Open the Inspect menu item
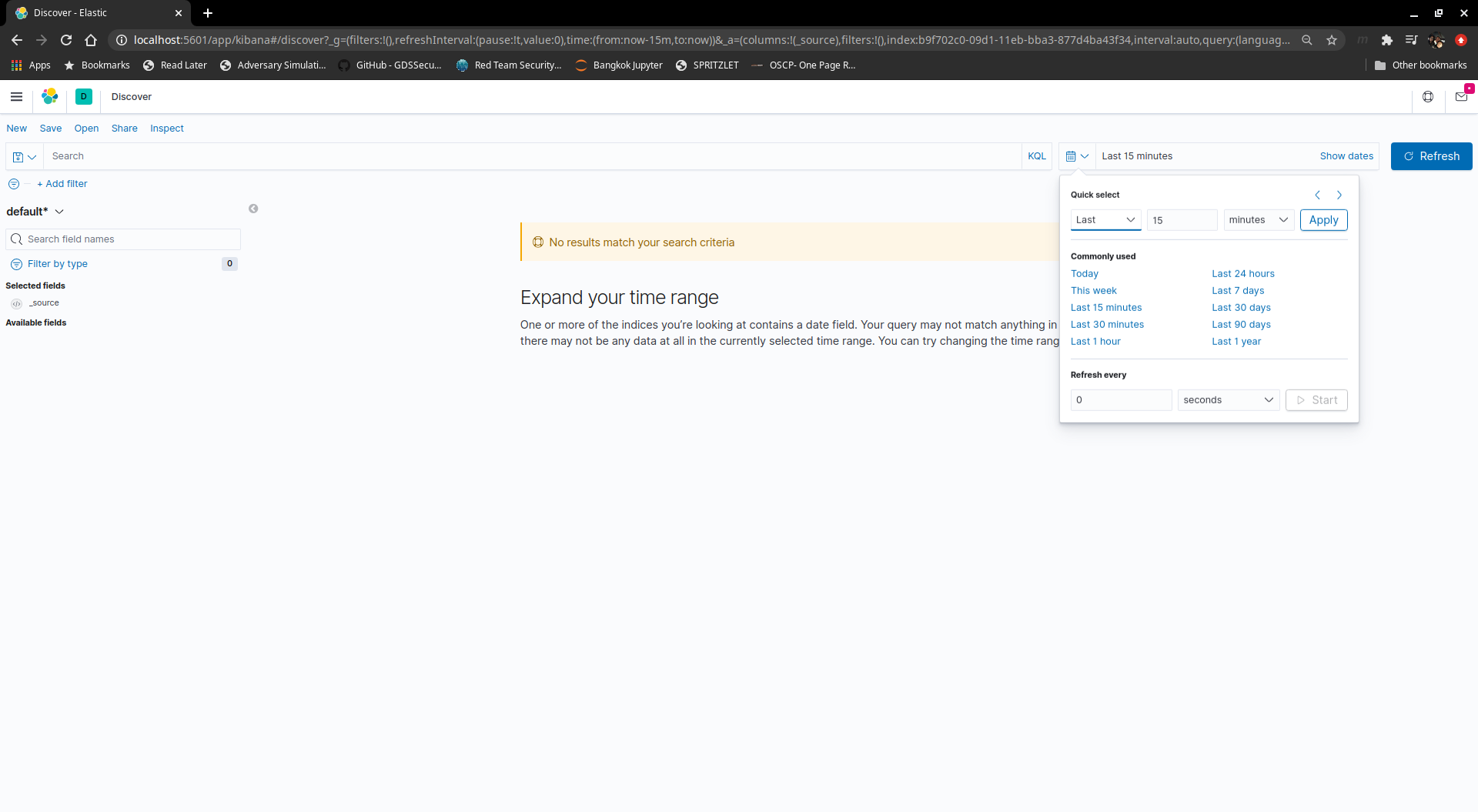The width and height of the screenshot is (1478, 812). point(167,129)
